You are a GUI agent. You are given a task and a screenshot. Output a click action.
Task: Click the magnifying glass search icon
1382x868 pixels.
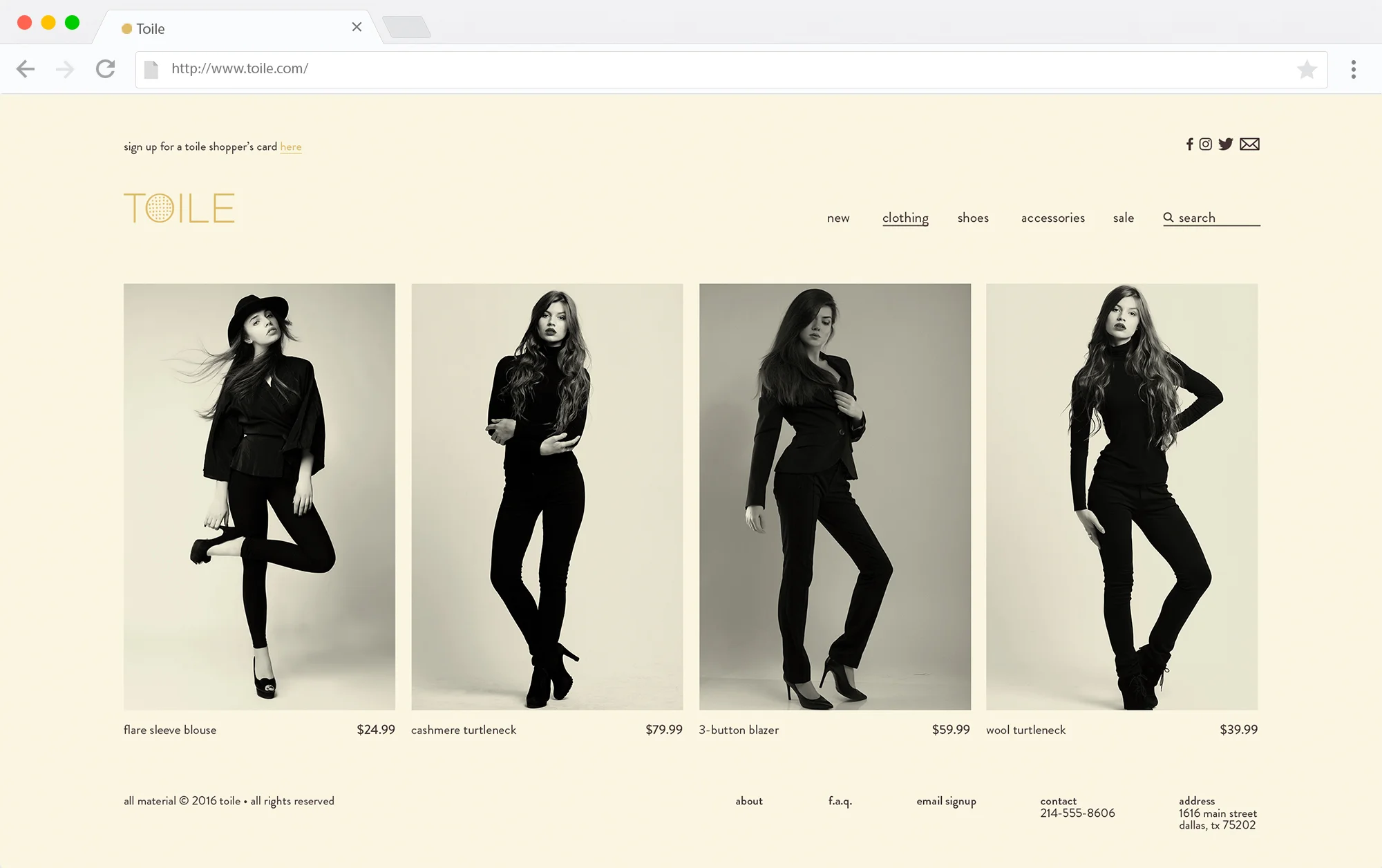point(1168,217)
